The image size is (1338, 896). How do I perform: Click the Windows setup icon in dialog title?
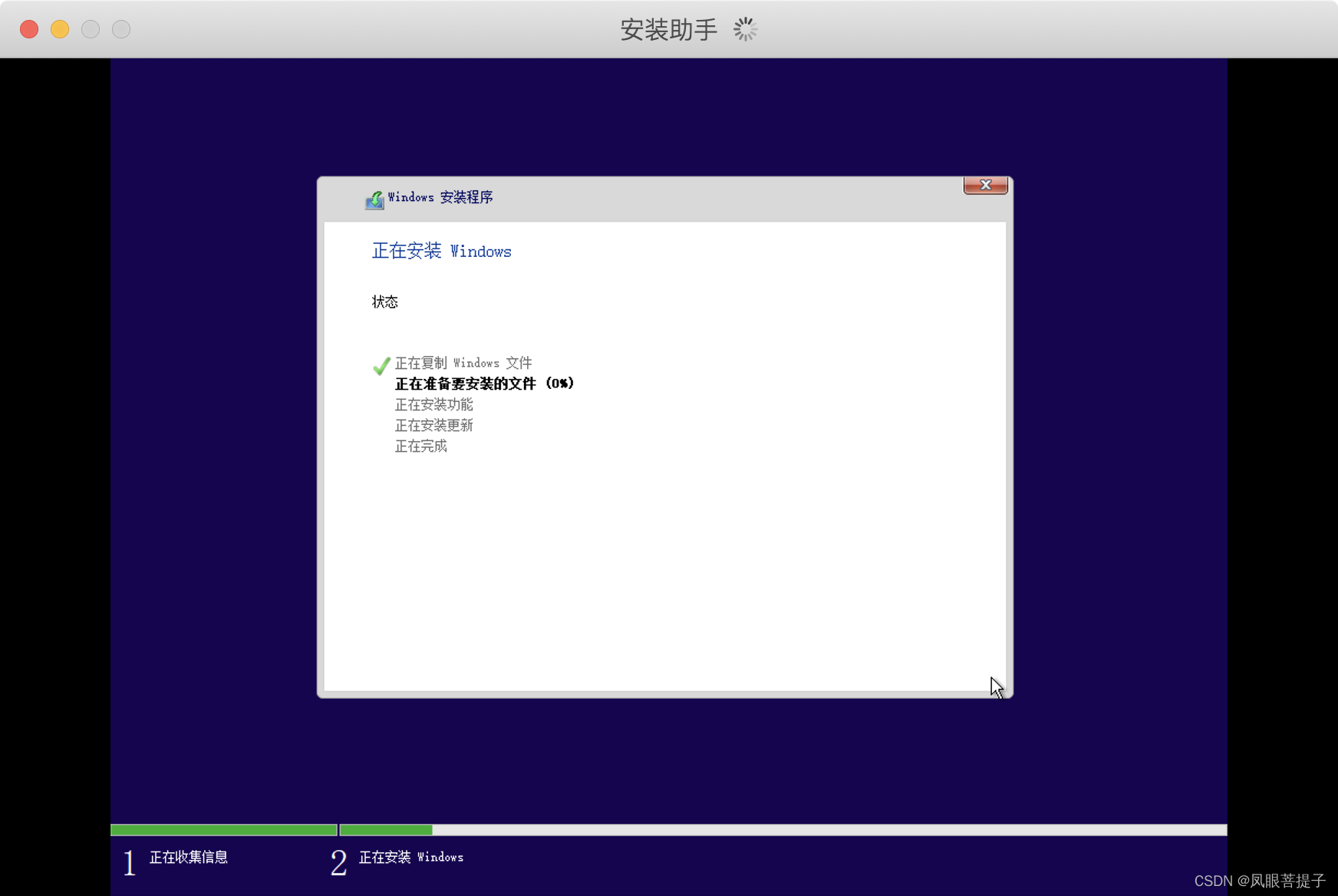coord(374,199)
